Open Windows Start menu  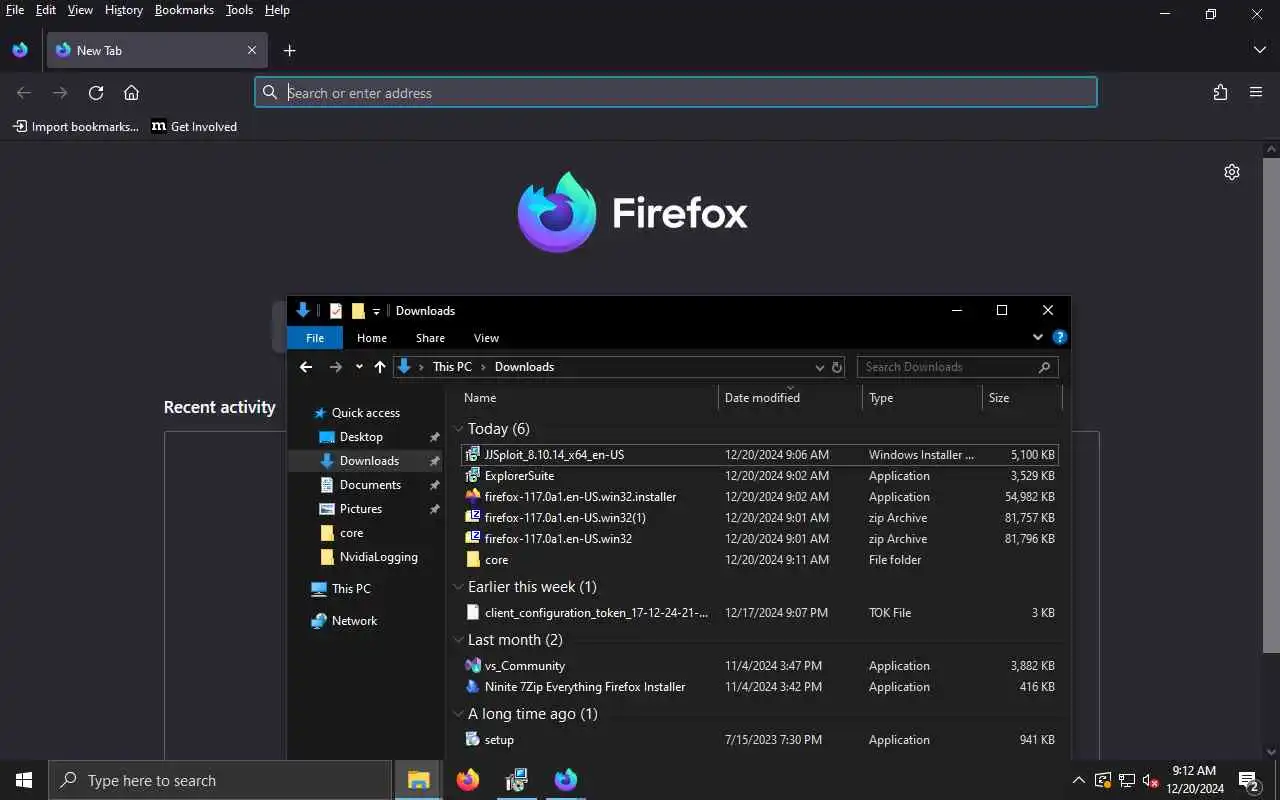[24, 780]
